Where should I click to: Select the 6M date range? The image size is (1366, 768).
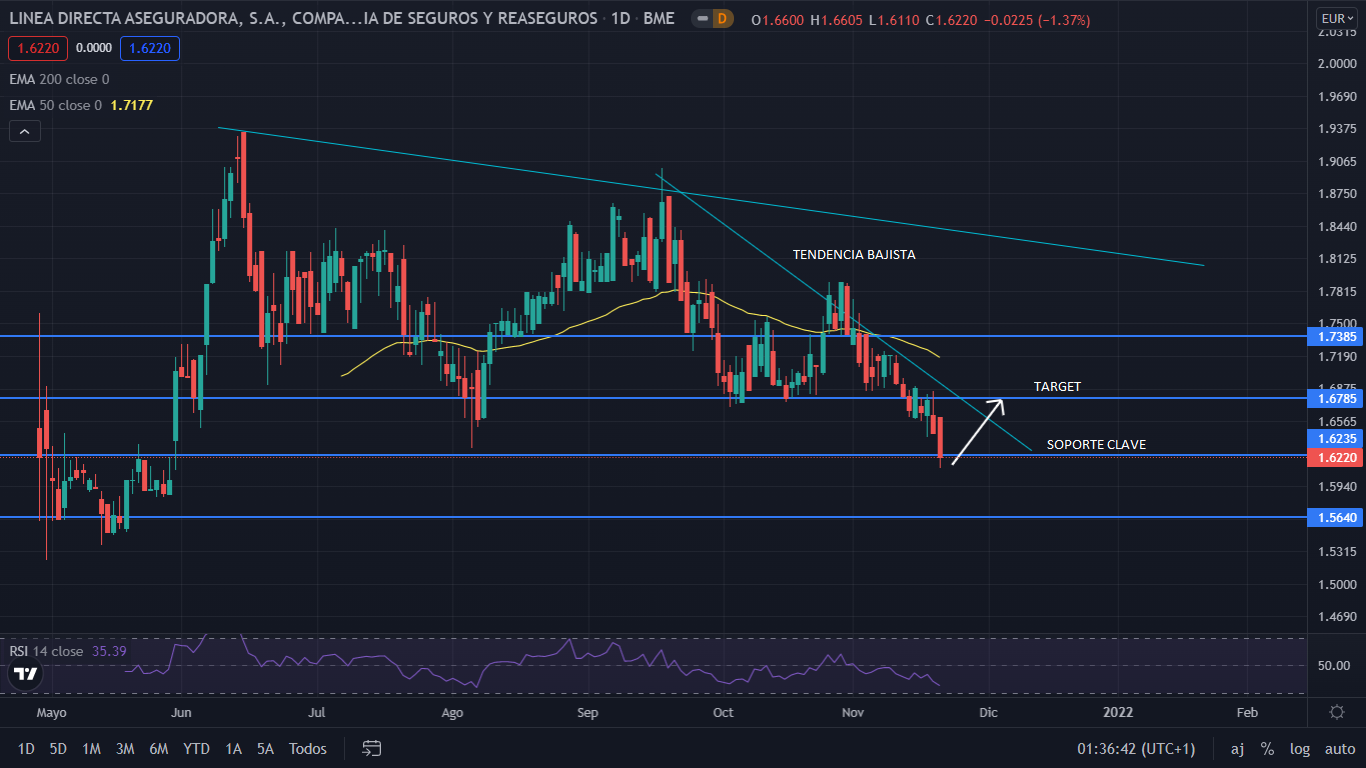pos(158,748)
